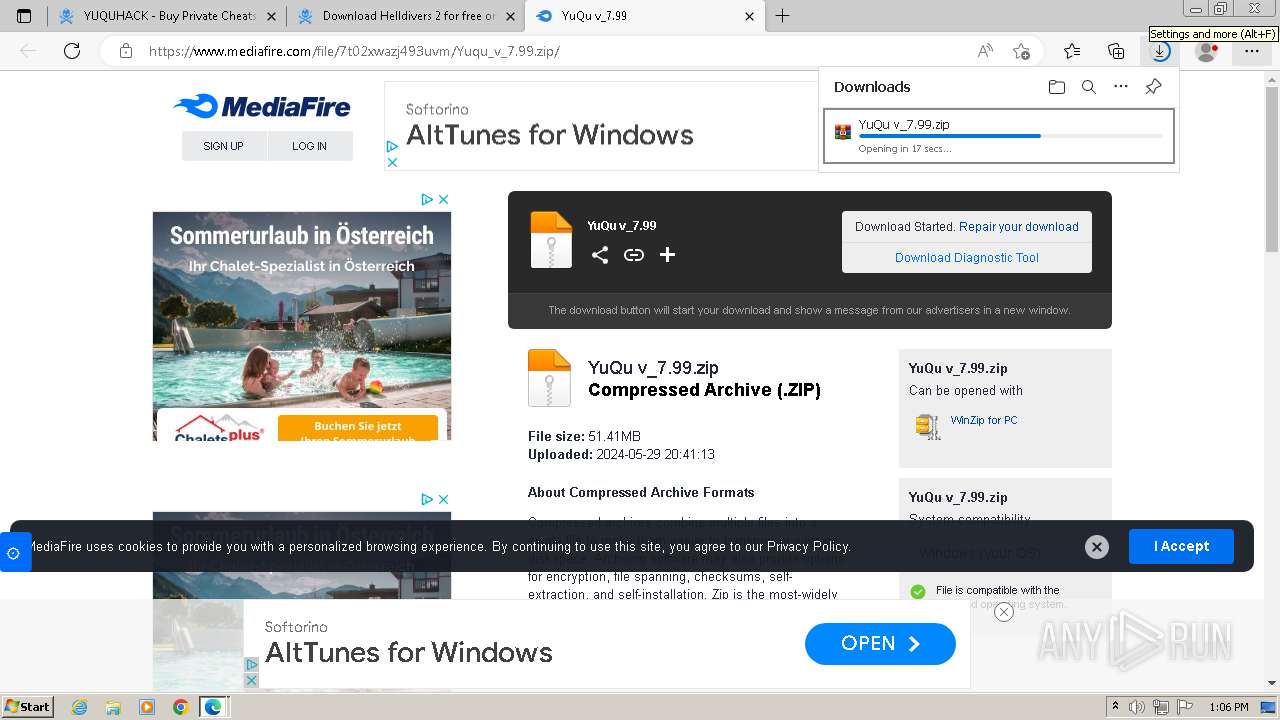The image size is (1280, 720).
Task: Dismiss the cookie banner with X
Action: click(1097, 547)
